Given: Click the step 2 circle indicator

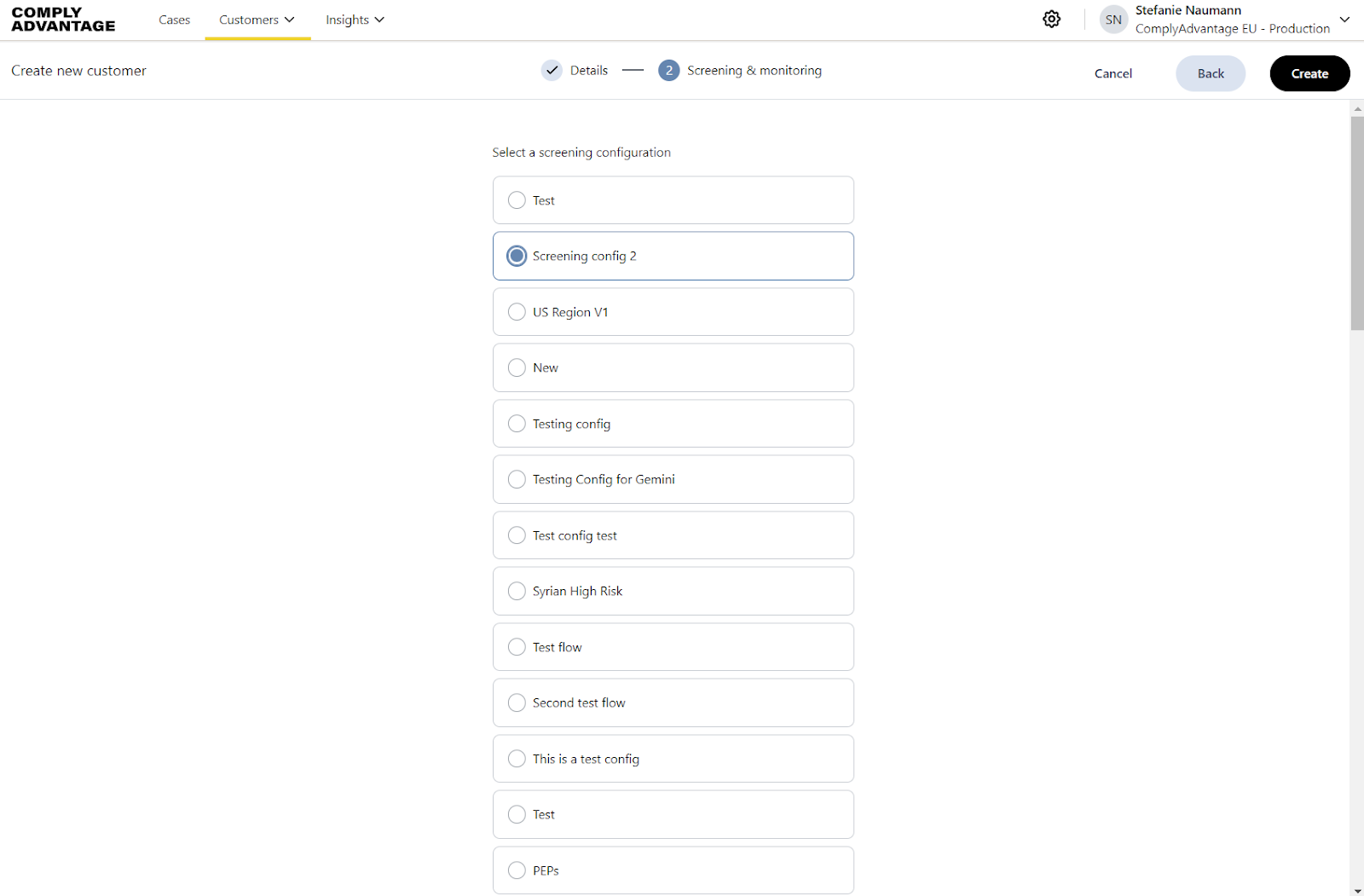Looking at the screenshot, I should (x=668, y=71).
